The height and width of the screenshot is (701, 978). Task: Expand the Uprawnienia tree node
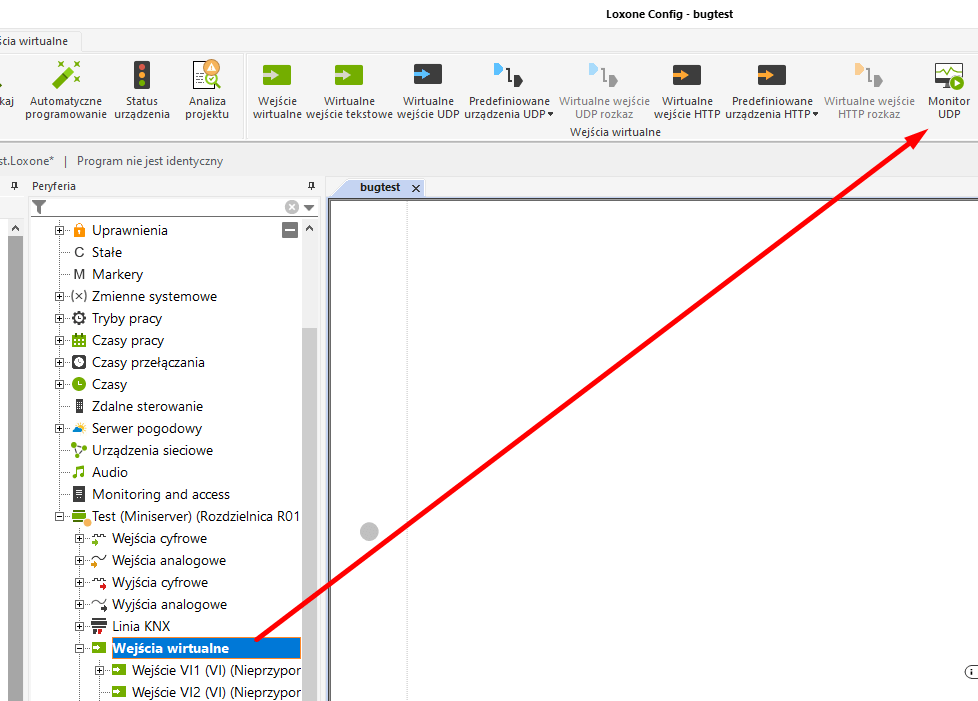tap(60, 231)
